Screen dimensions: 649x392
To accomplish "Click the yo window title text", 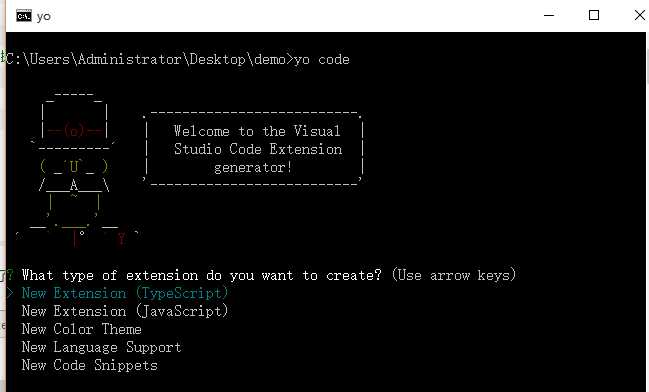I will click(x=43, y=17).
